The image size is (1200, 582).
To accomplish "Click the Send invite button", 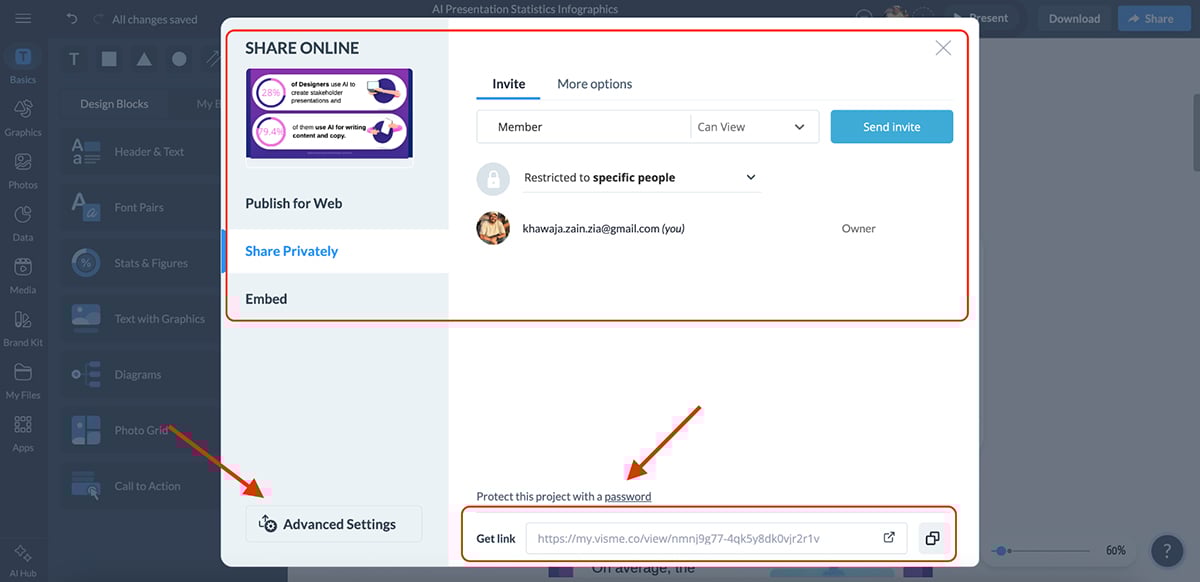I will pos(891,127).
